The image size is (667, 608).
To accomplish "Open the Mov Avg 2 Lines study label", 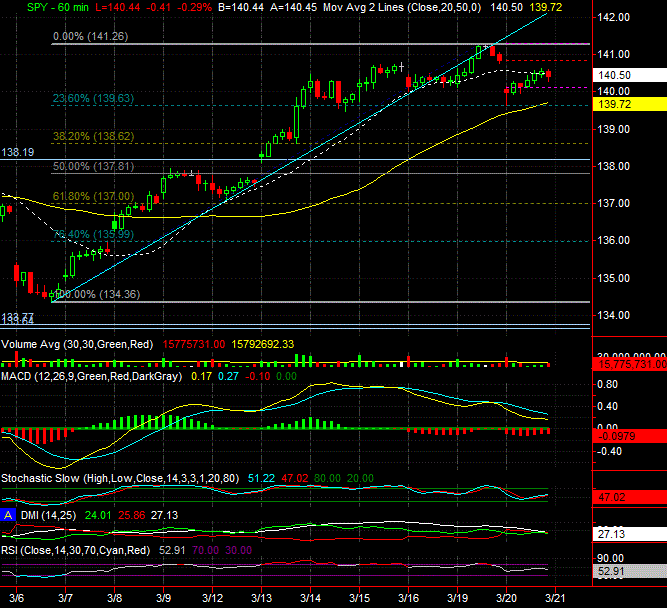I will 402,7.
